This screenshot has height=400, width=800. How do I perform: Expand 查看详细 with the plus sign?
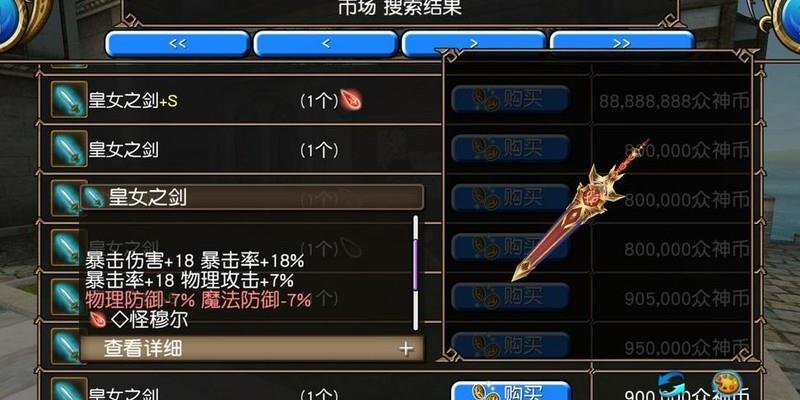[406, 348]
